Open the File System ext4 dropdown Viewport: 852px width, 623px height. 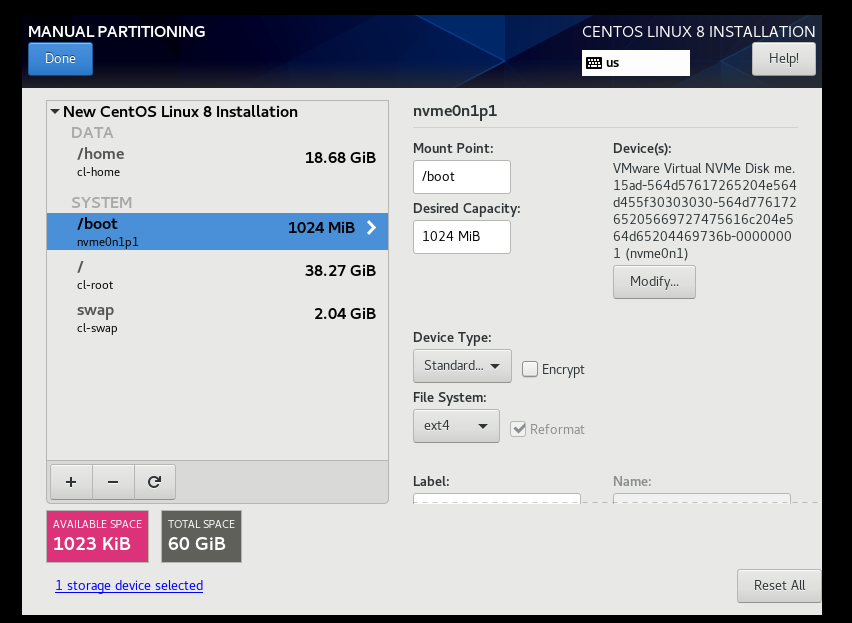[x=456, y=426]
